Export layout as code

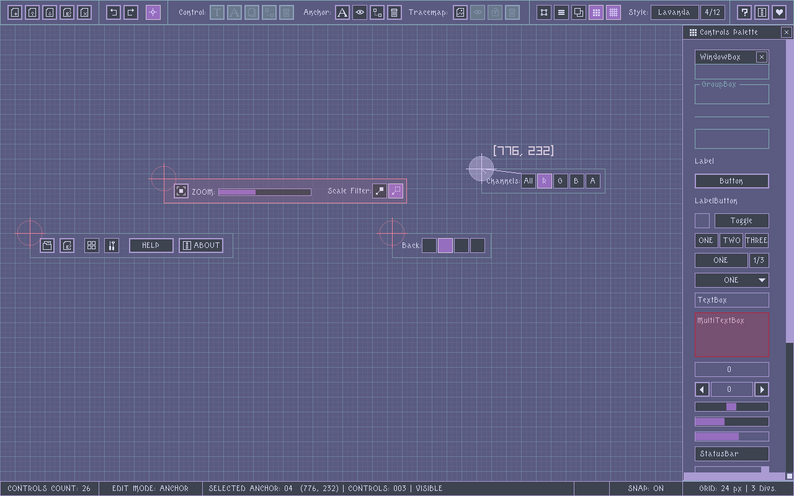pos(66,12)
